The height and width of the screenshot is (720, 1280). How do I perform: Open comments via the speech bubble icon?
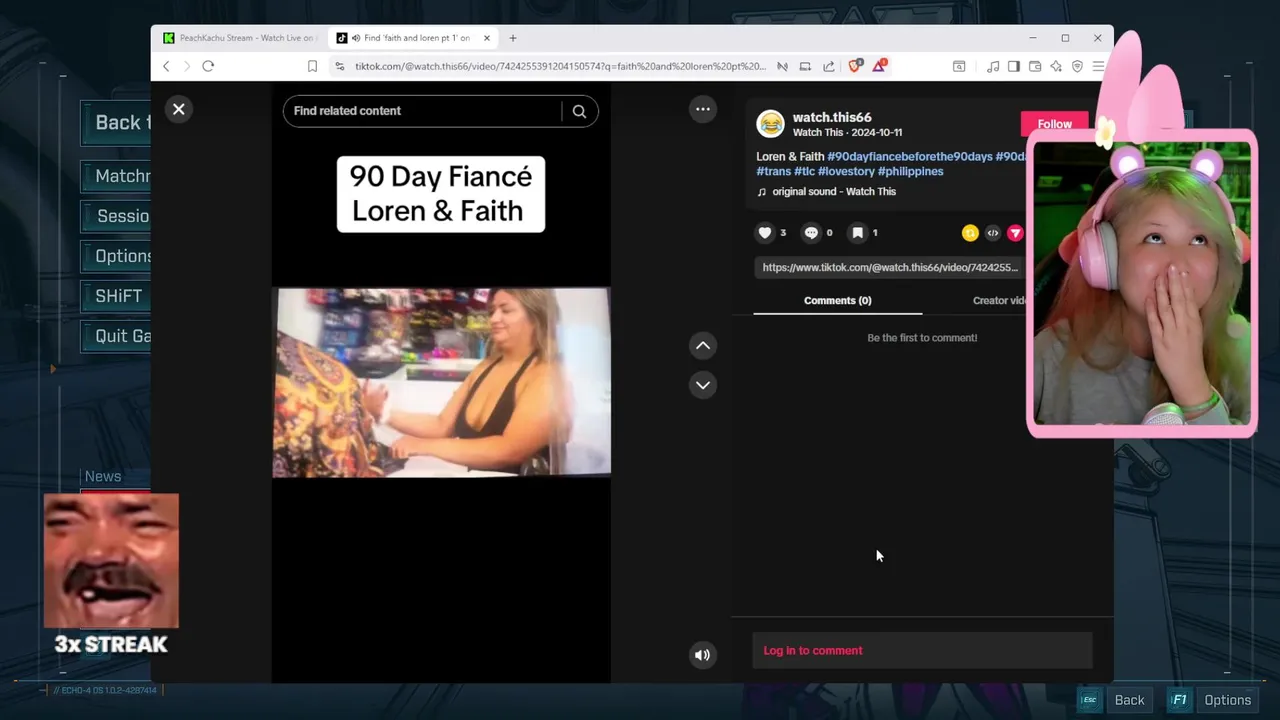click(811, 233)
